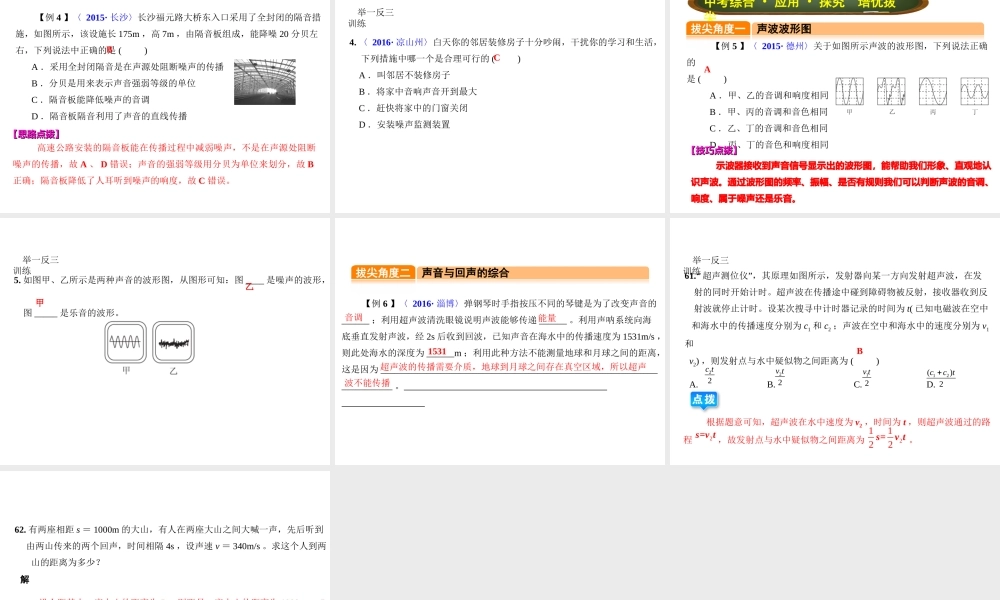Click option B 甲、丙的音调和音色相同
The image size is (1000, 600).
(768, 112)
